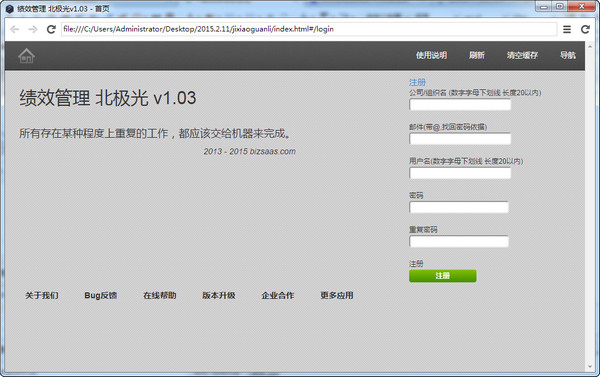Focus the 公司/组织名 input field
Image resolution: width=600 pixels, height=377 pixels.
click(460, 104)
